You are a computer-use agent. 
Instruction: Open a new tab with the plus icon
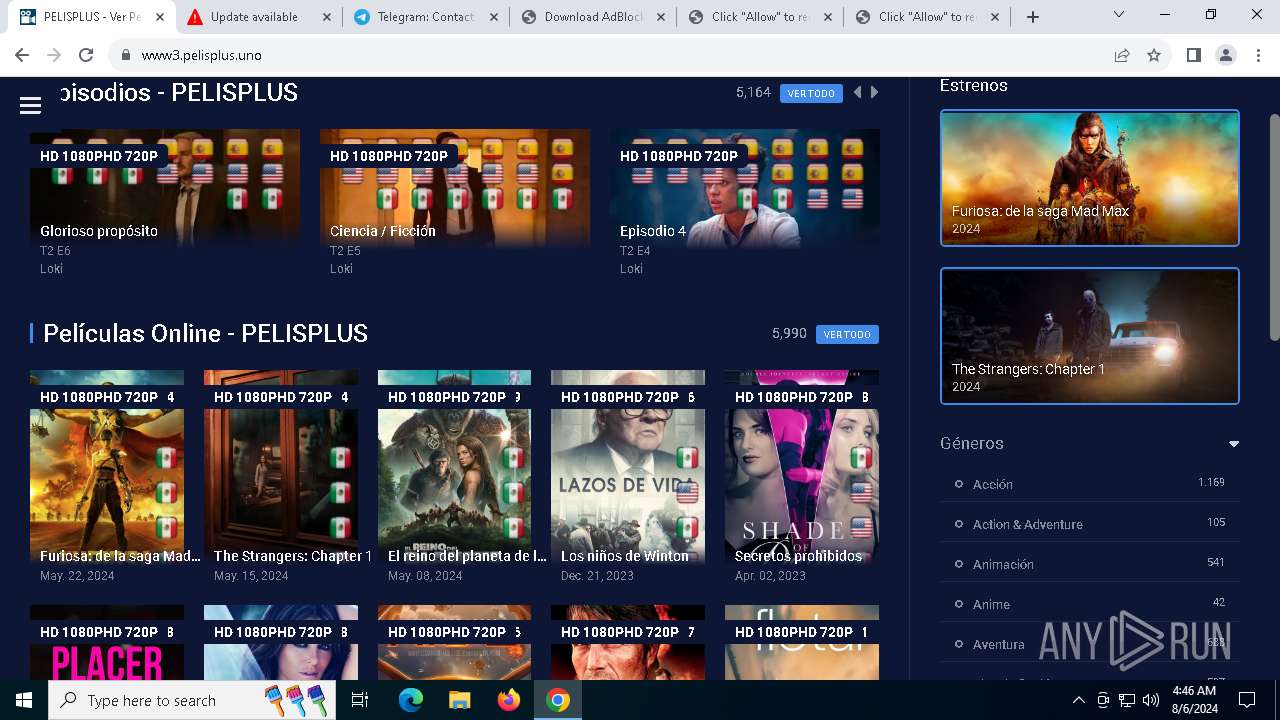[x=1033, y=17]
